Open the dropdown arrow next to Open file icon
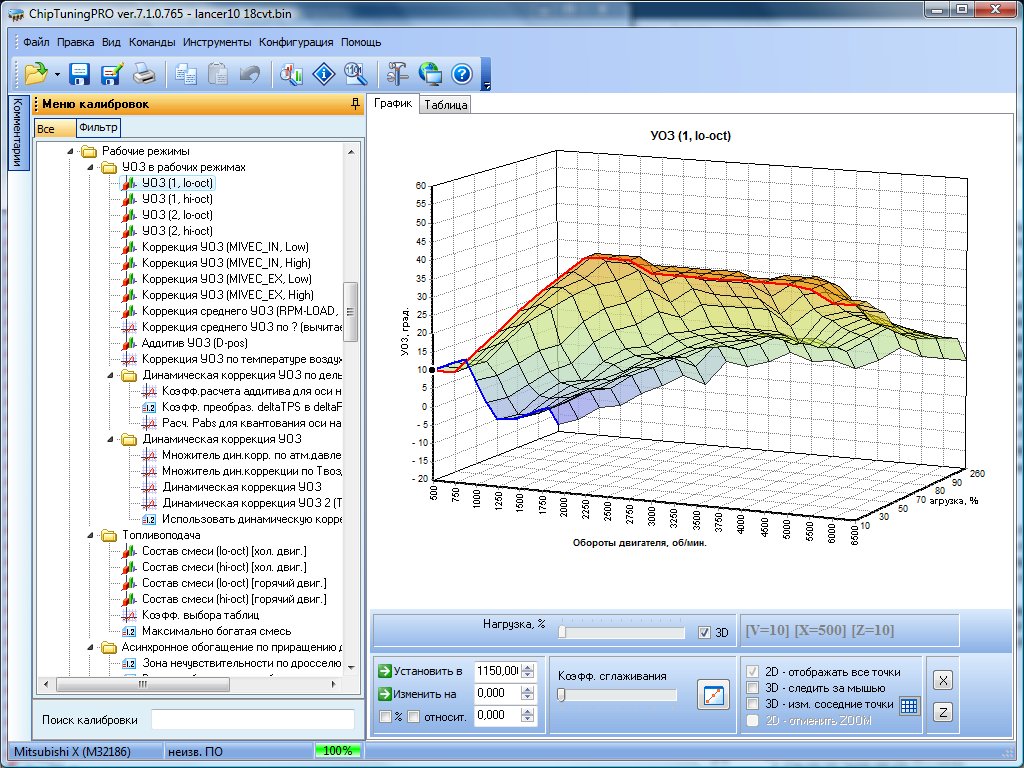The image size is (1024, 768). 57,74
